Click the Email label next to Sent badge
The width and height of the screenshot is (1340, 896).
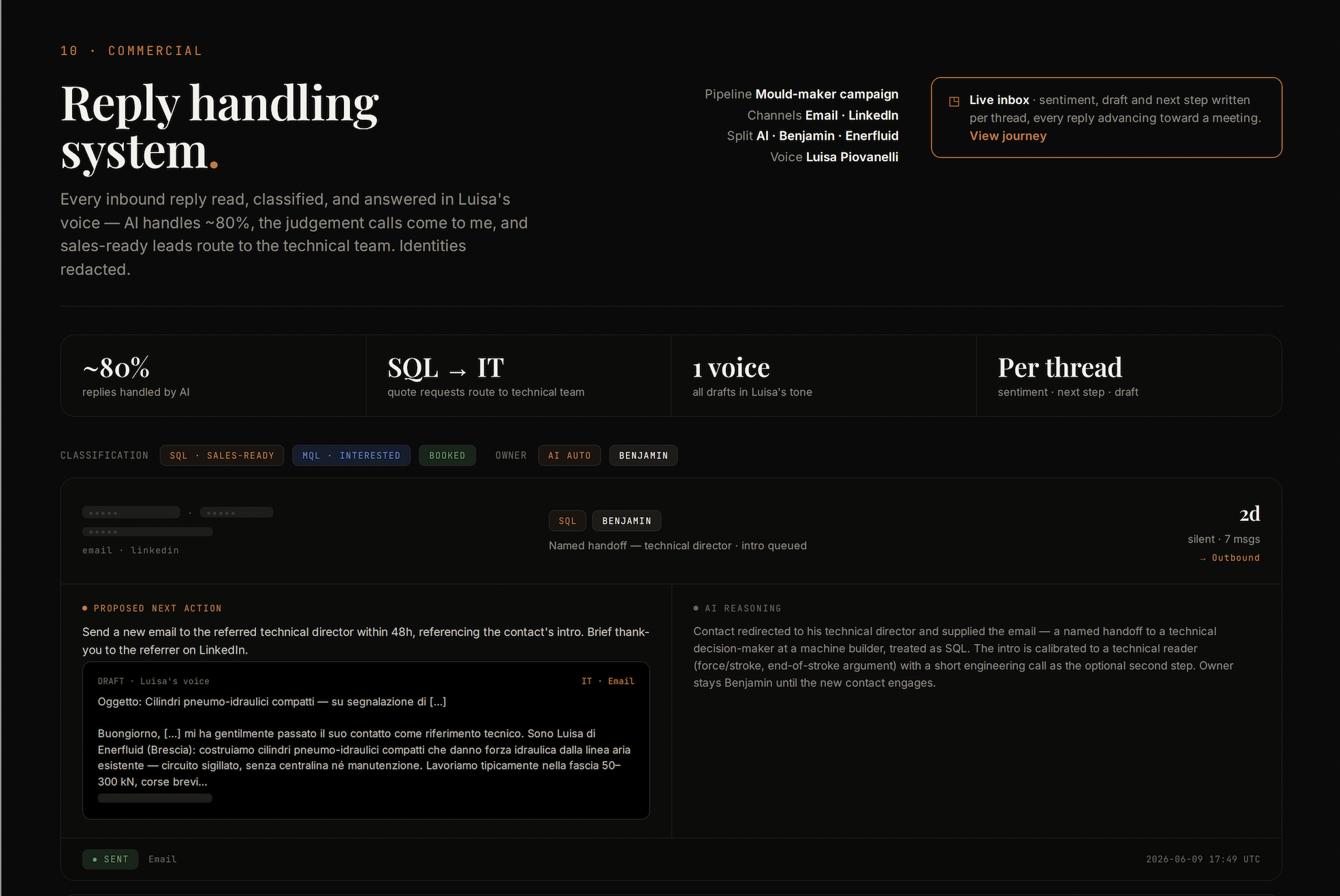point(163,859)
